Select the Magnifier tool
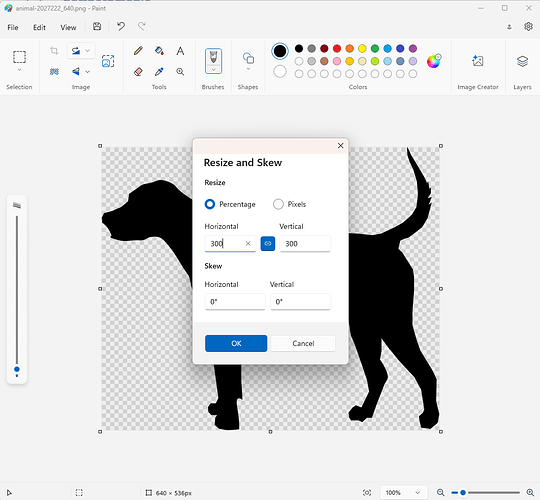 180,72
